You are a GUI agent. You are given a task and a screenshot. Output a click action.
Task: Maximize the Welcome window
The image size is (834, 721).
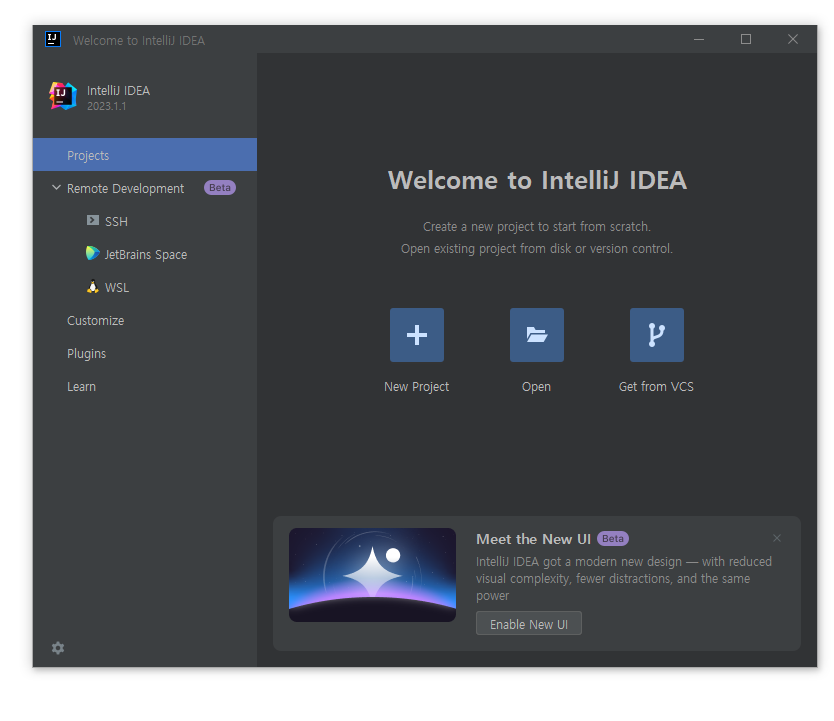[746, 39]
